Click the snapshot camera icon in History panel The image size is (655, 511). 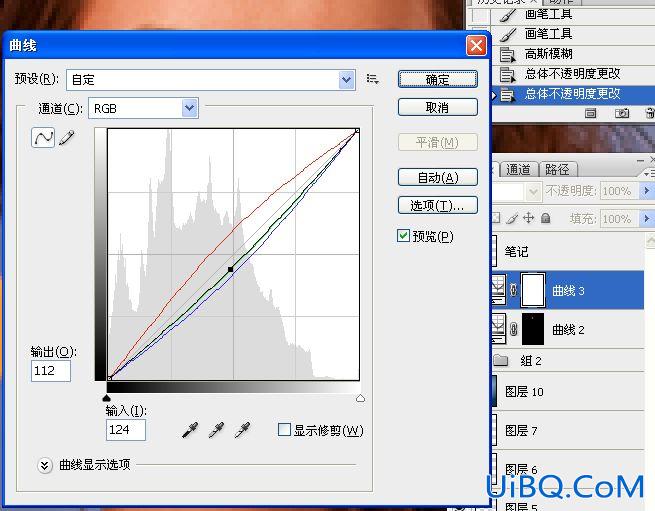coord(622,113)
